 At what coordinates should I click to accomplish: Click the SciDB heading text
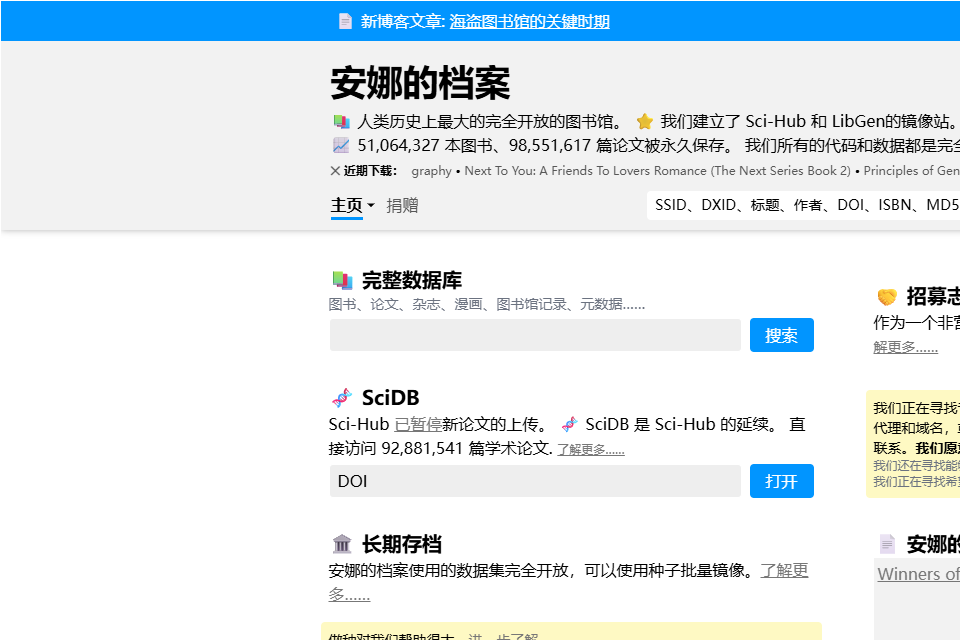(391, 397)
